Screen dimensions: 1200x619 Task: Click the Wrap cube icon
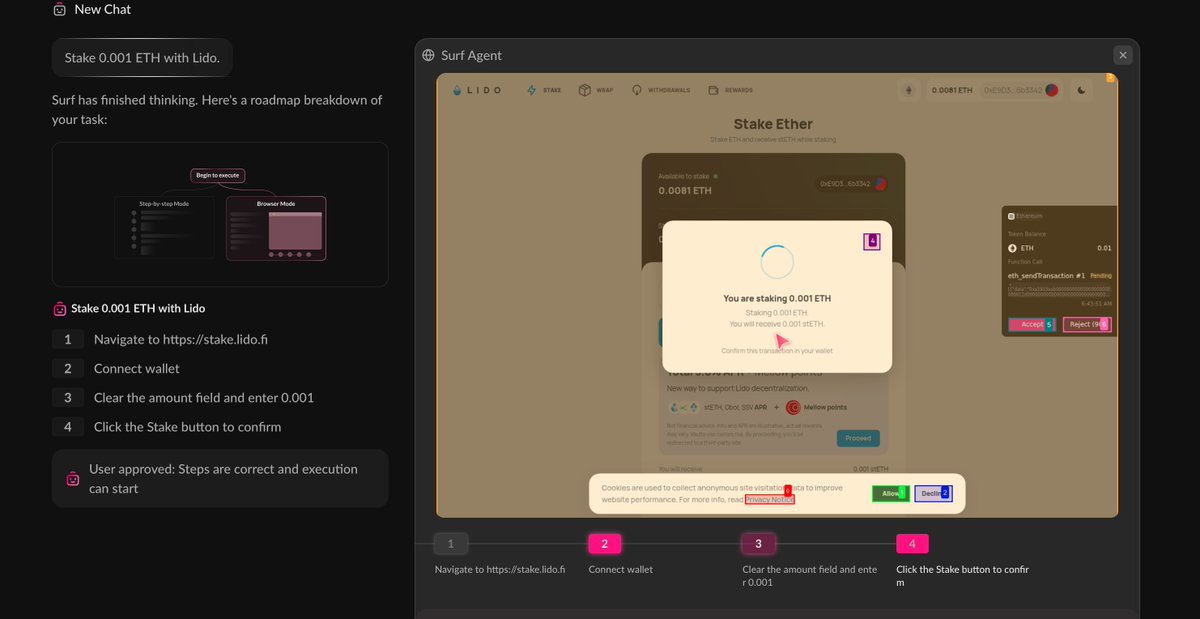coord(584,90)
